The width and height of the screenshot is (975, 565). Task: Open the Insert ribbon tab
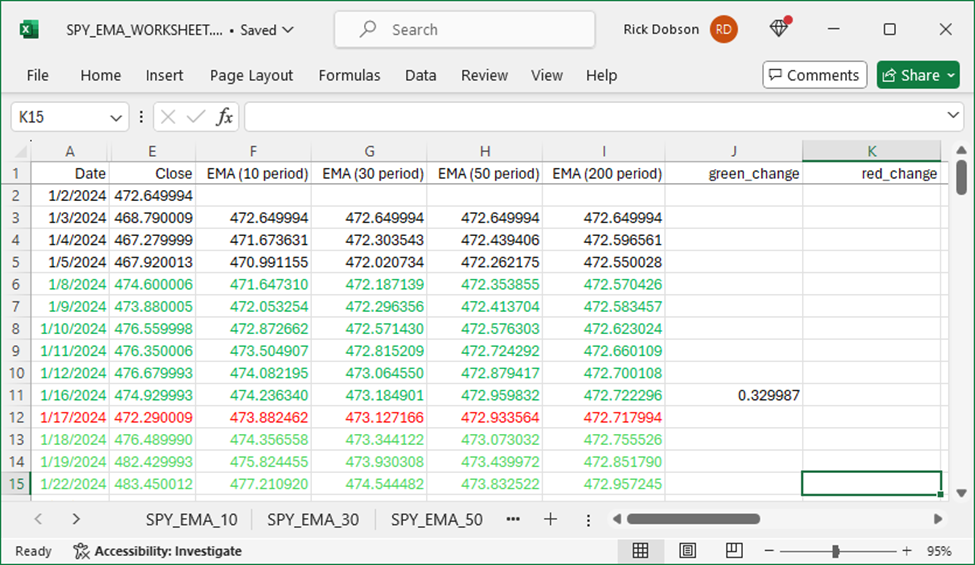pos(164,75)
